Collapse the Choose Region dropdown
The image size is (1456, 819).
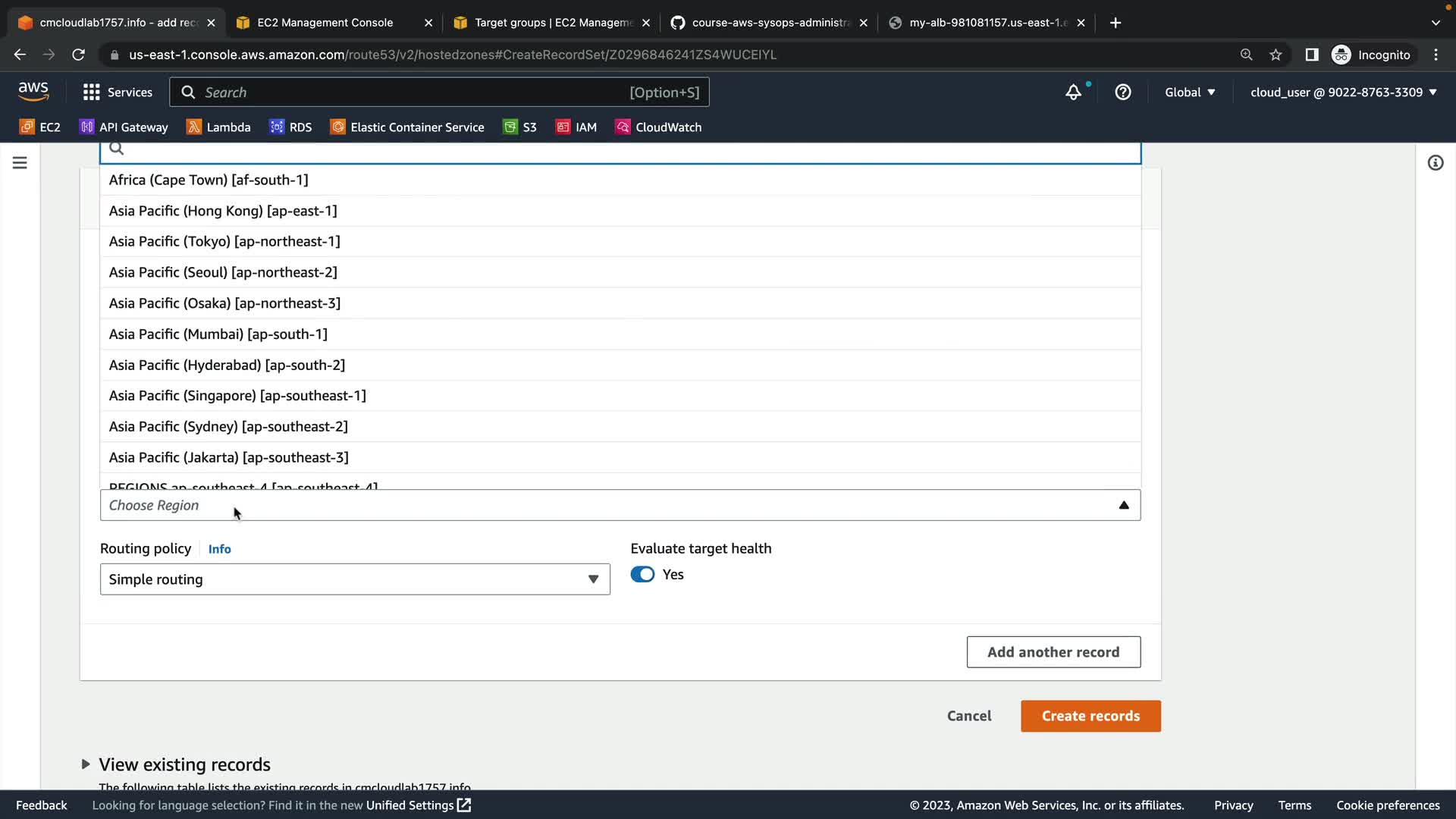[1123, 505]
